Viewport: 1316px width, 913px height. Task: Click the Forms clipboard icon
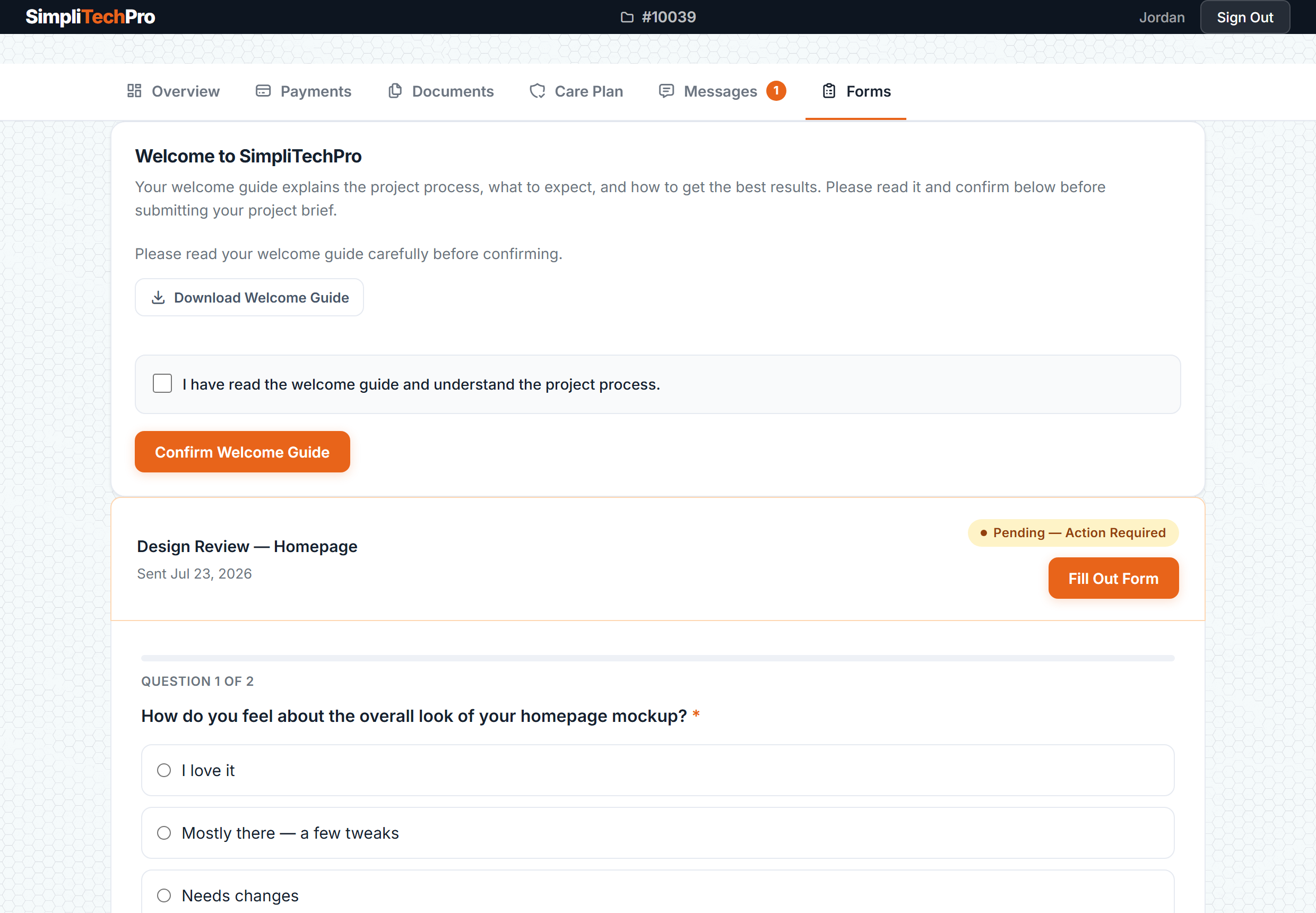pos(829,91)
